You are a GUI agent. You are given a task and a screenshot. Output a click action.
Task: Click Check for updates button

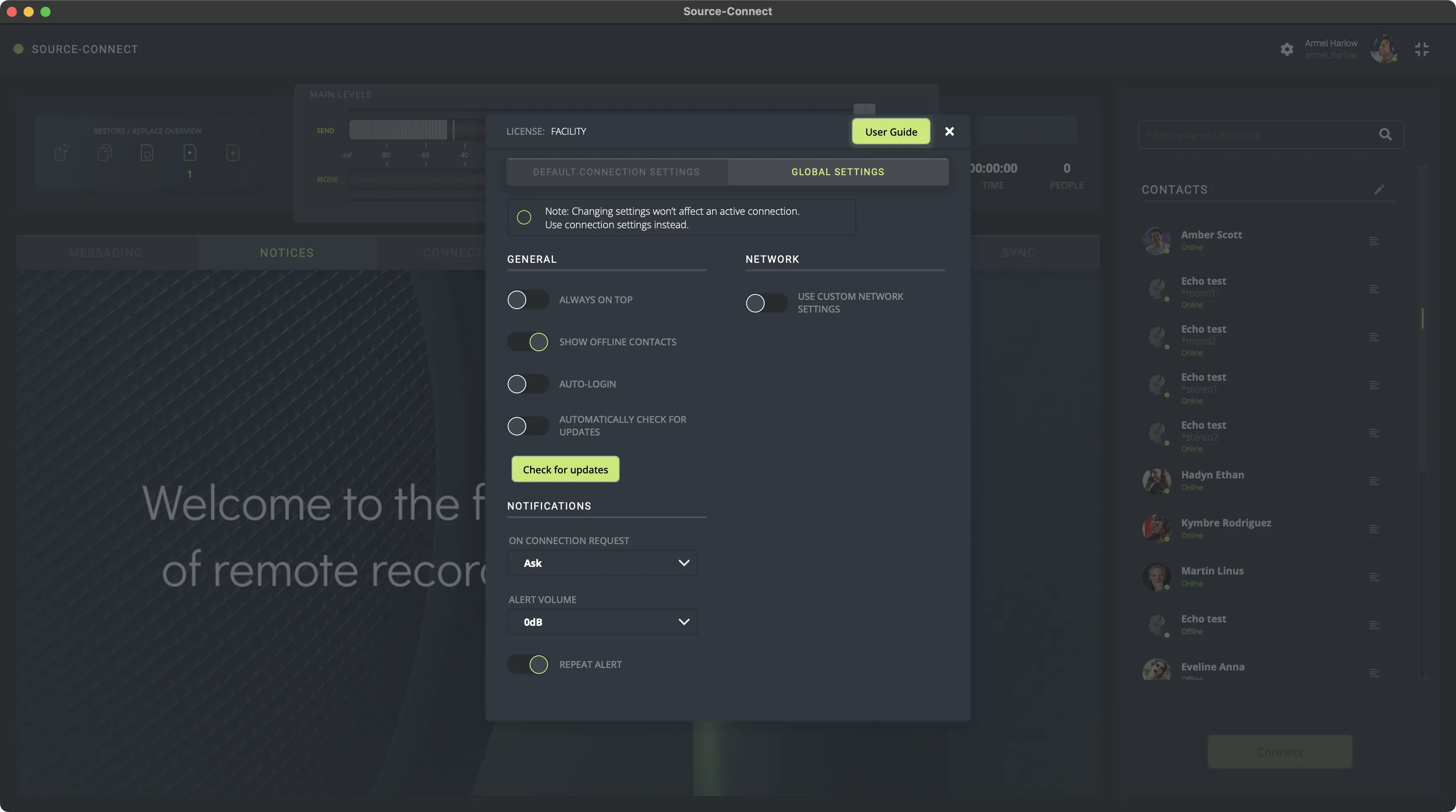tap(565, 470)
